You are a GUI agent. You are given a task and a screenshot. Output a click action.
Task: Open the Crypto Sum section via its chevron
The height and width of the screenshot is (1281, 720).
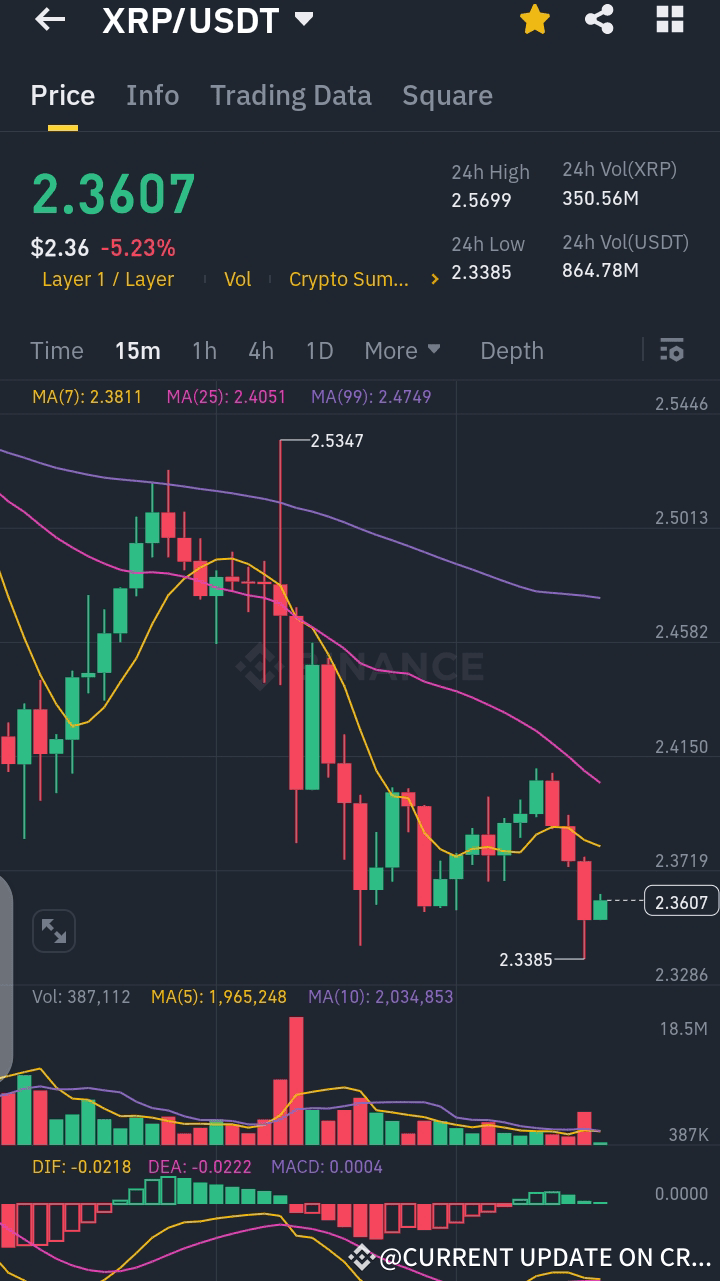434,279
